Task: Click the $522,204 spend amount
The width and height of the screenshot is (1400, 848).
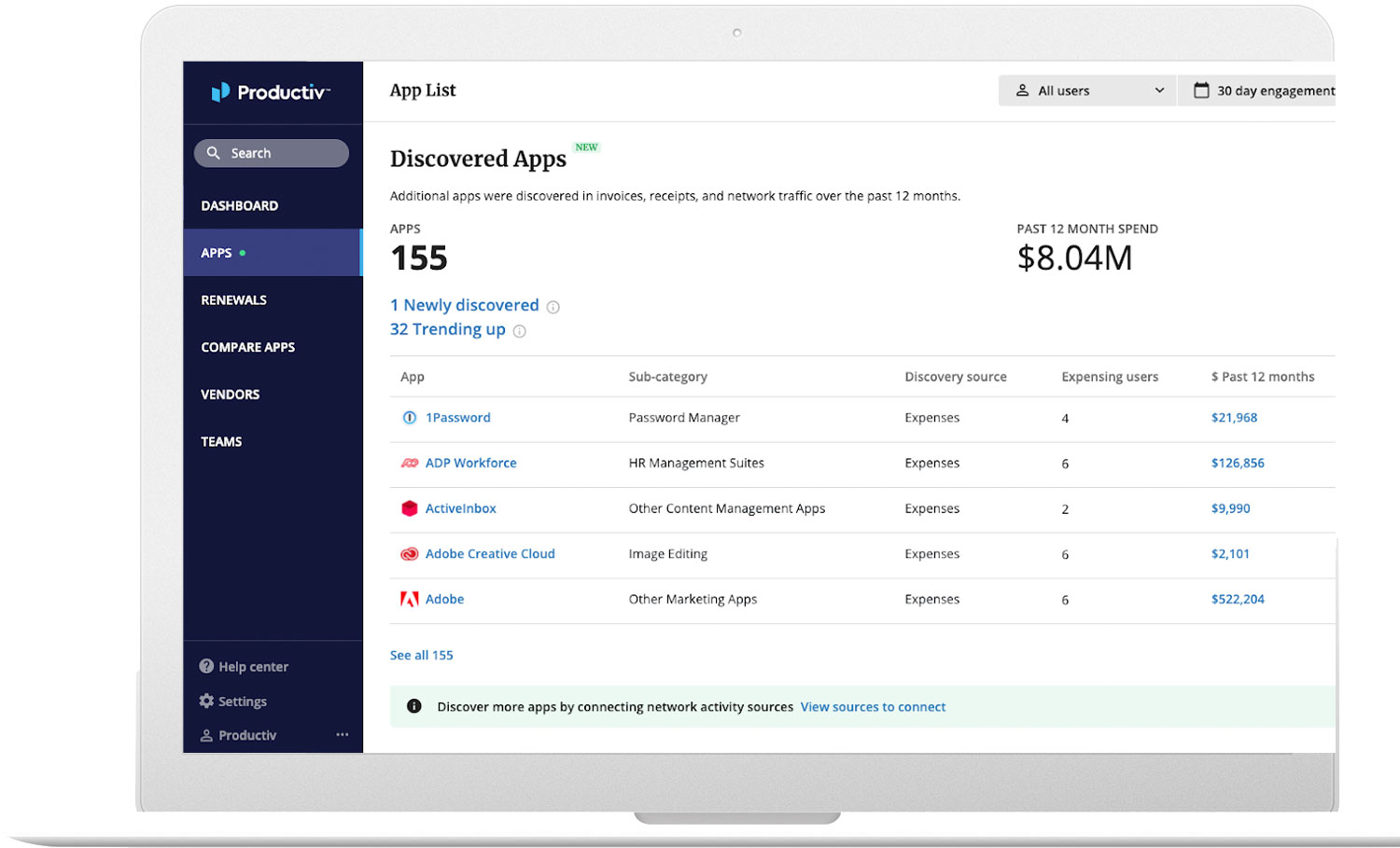Action: (1238, 599)
